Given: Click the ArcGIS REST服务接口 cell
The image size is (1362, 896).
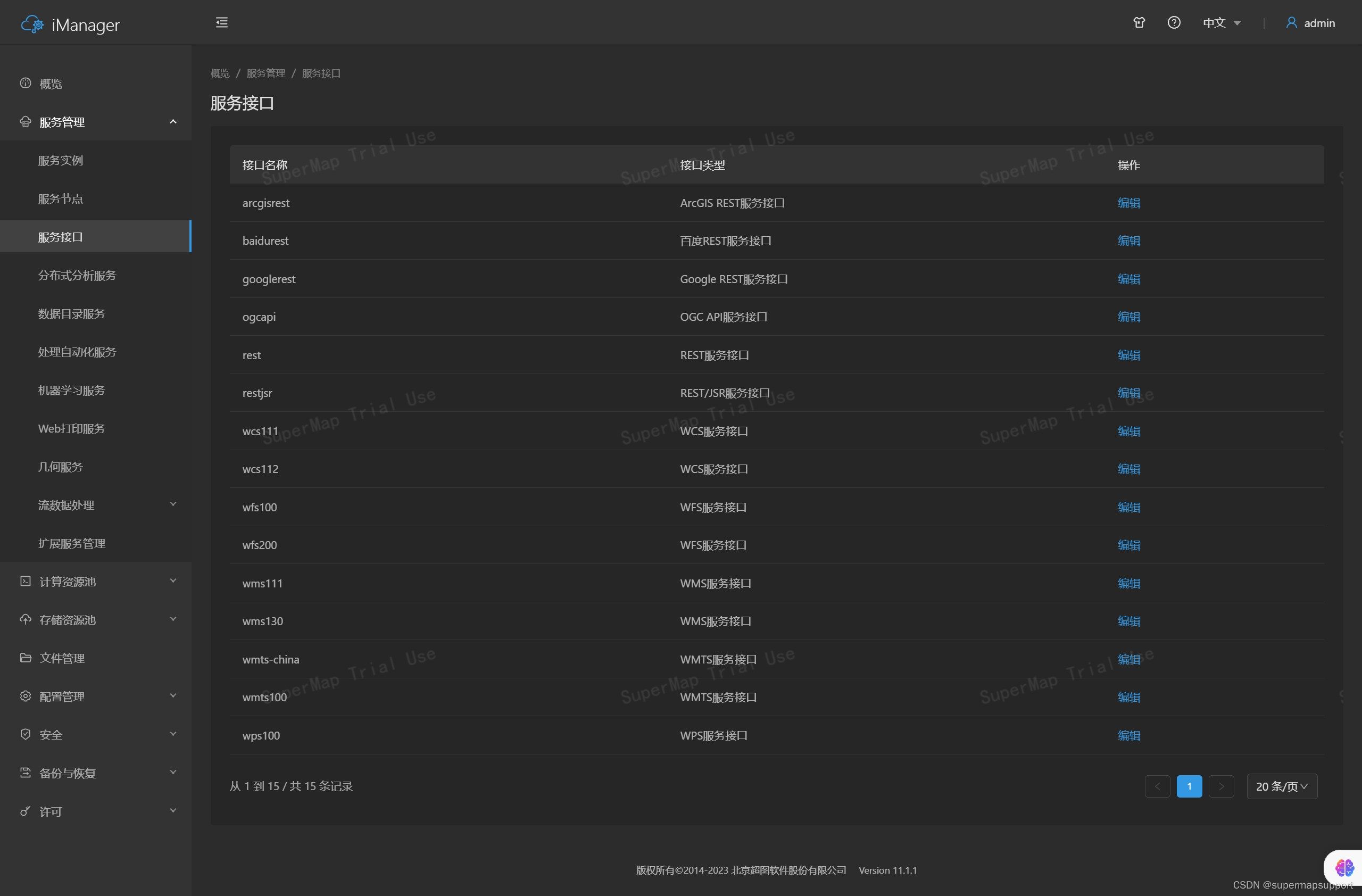Looking at the screenshot, I should click(732, 203).
